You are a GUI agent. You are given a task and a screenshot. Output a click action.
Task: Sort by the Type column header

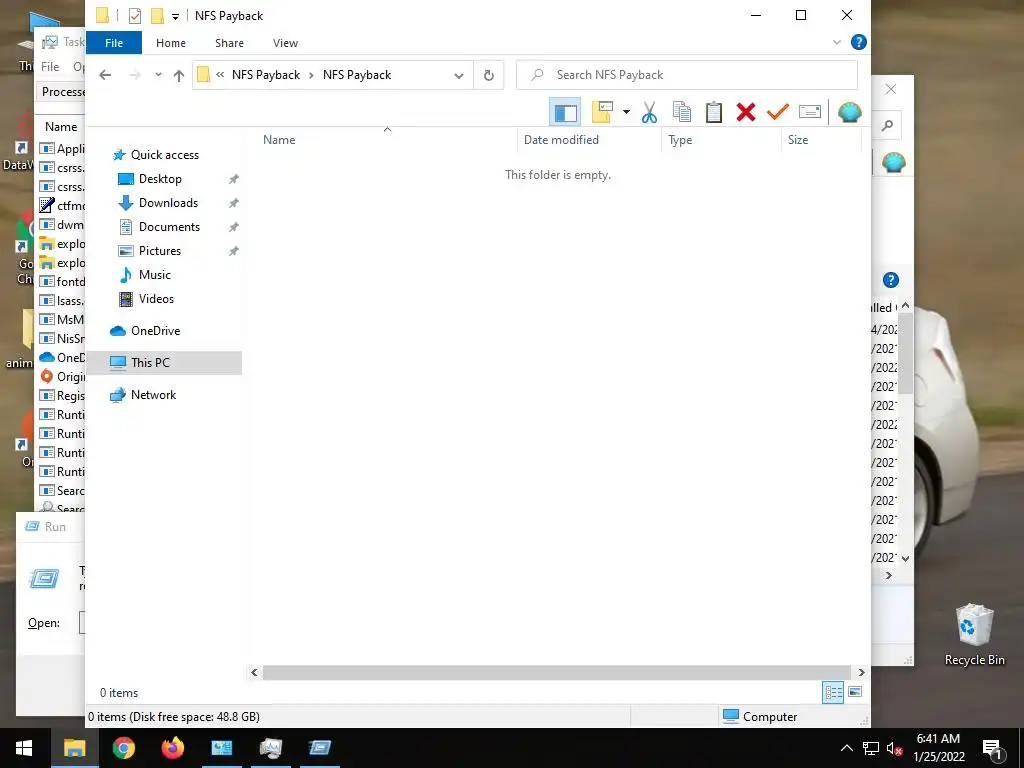pyautogui.click(x=721, y=140)
